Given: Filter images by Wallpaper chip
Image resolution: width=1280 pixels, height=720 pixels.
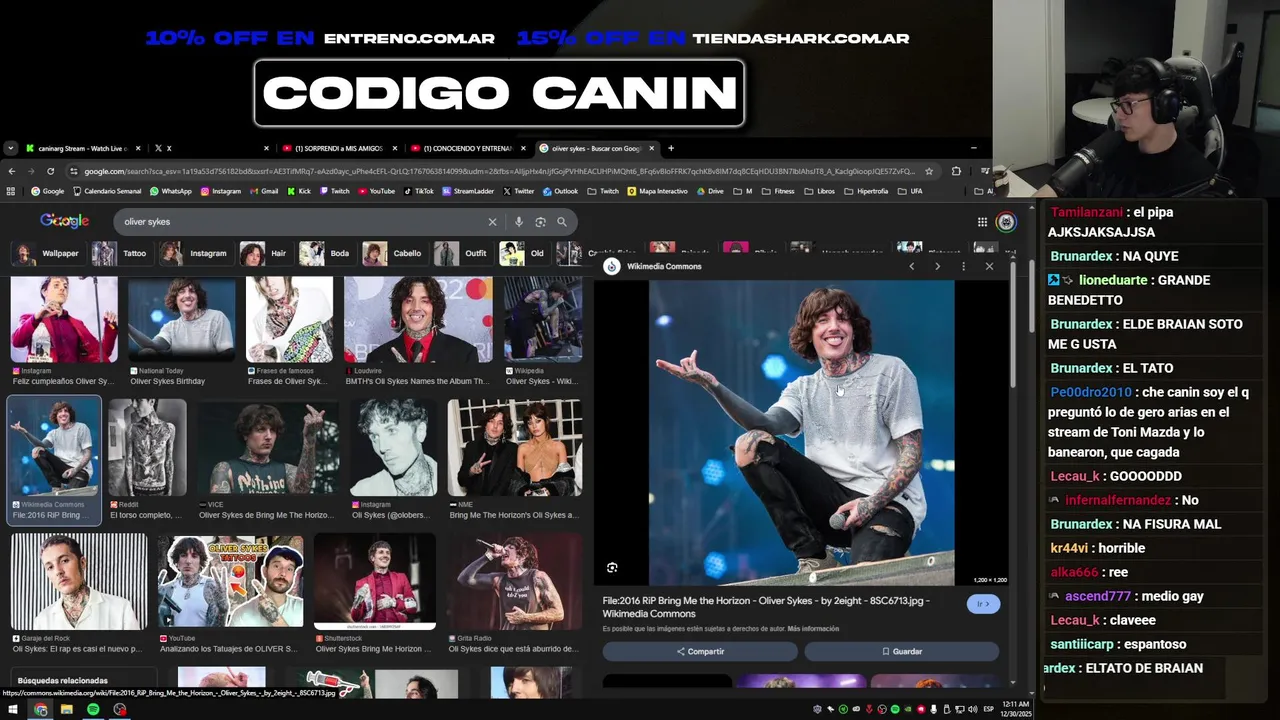Looking at the screenshot, I should pyautogui.click(x=45, y=253).
